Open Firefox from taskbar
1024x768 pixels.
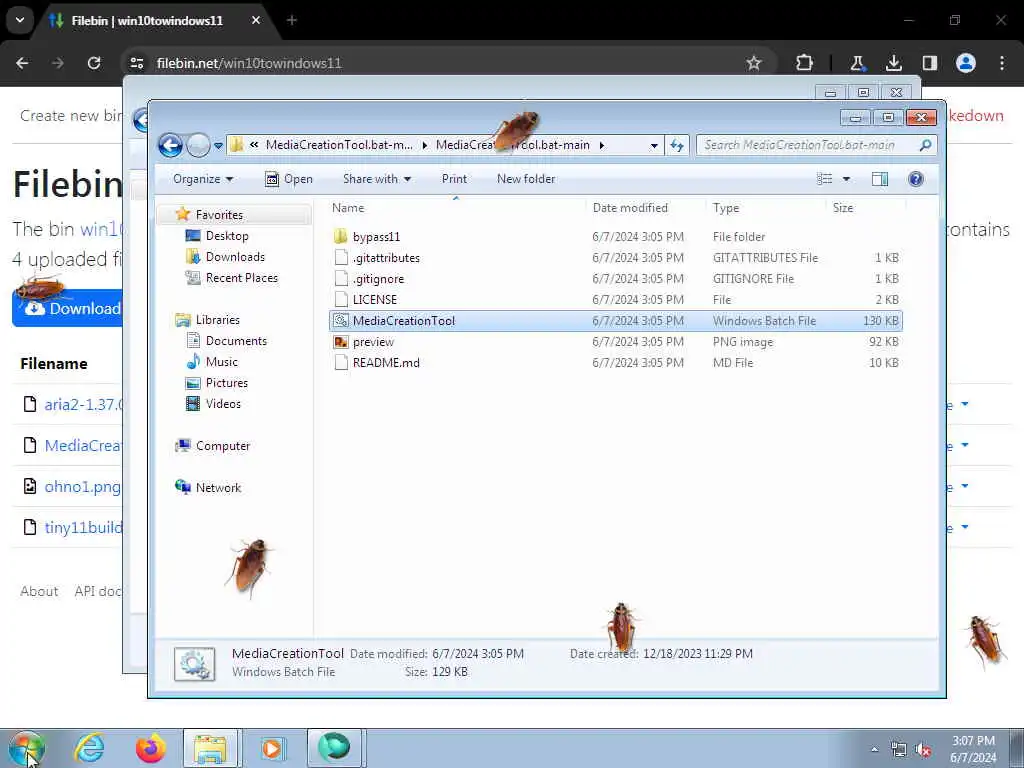[x=151, y=748]
